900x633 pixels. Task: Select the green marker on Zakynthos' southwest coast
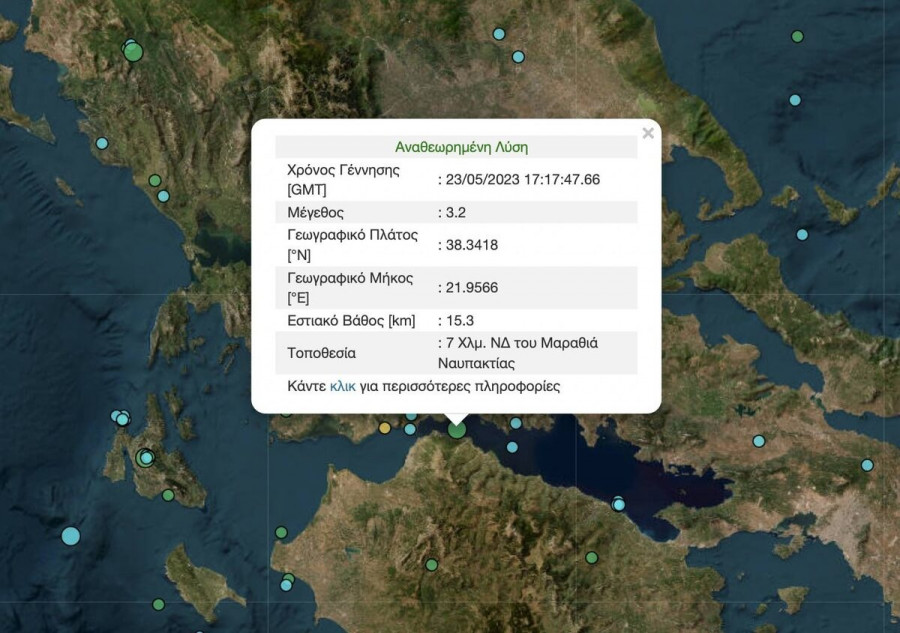(x=158, y=604)
